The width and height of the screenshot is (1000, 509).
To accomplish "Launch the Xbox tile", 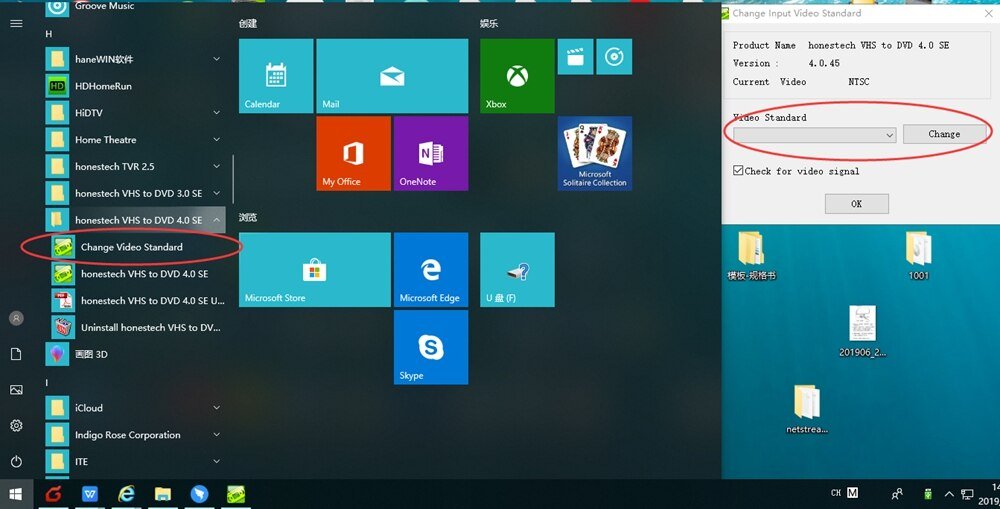I will pyautogui.click(x=517, y=76).
